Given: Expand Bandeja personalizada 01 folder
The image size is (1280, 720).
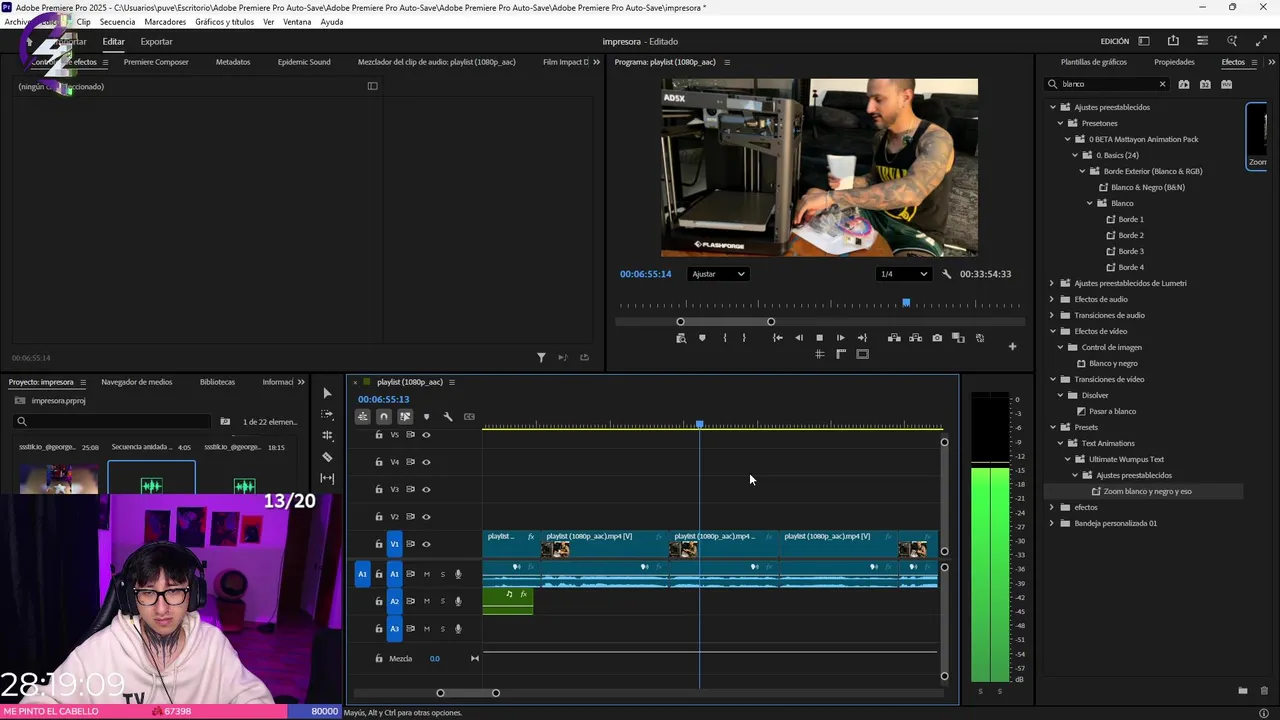Looking at the screenshot, I should (x=1052, y=523).
